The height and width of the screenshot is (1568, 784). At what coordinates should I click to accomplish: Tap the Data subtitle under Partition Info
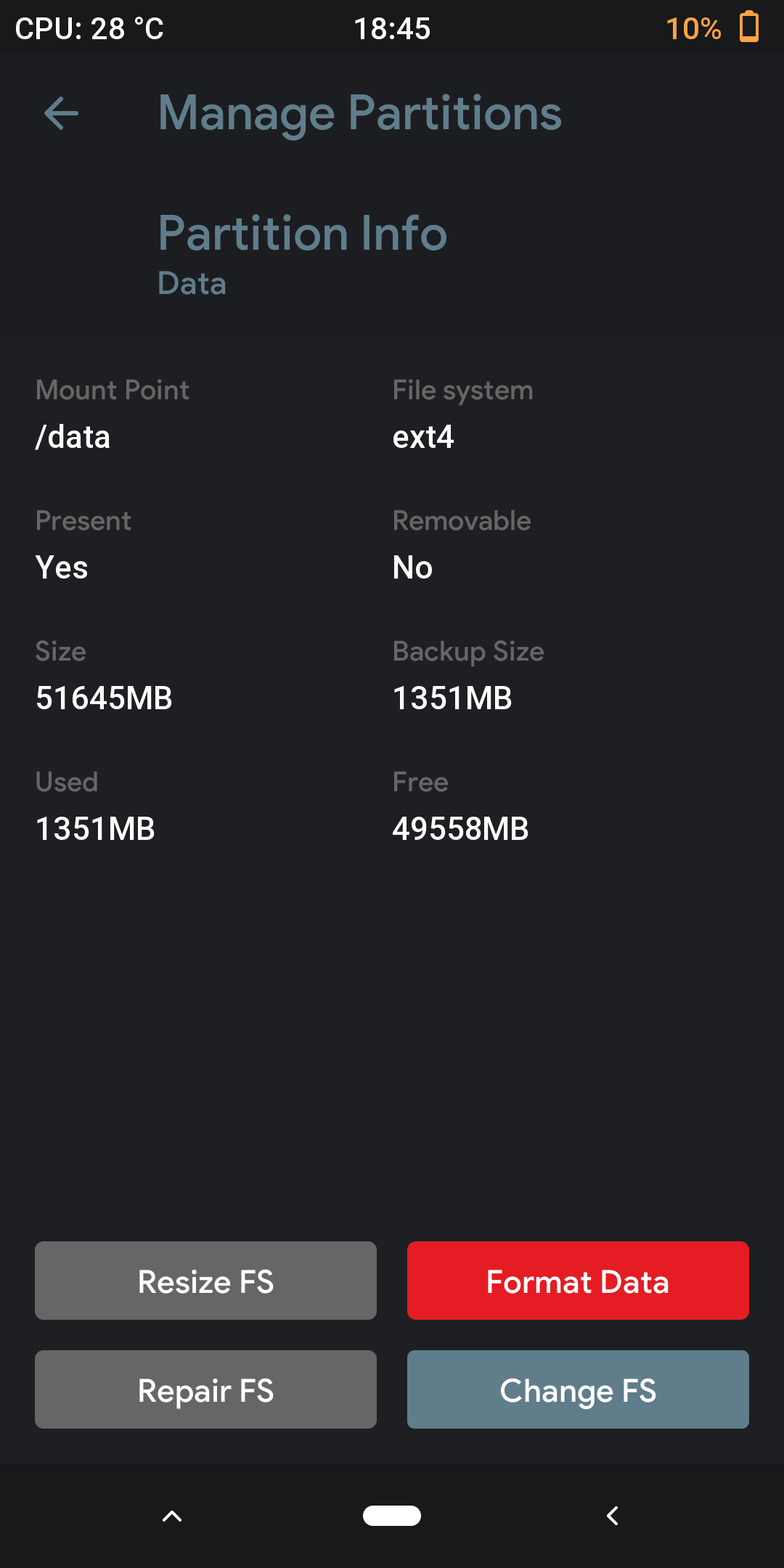[192, 283]
